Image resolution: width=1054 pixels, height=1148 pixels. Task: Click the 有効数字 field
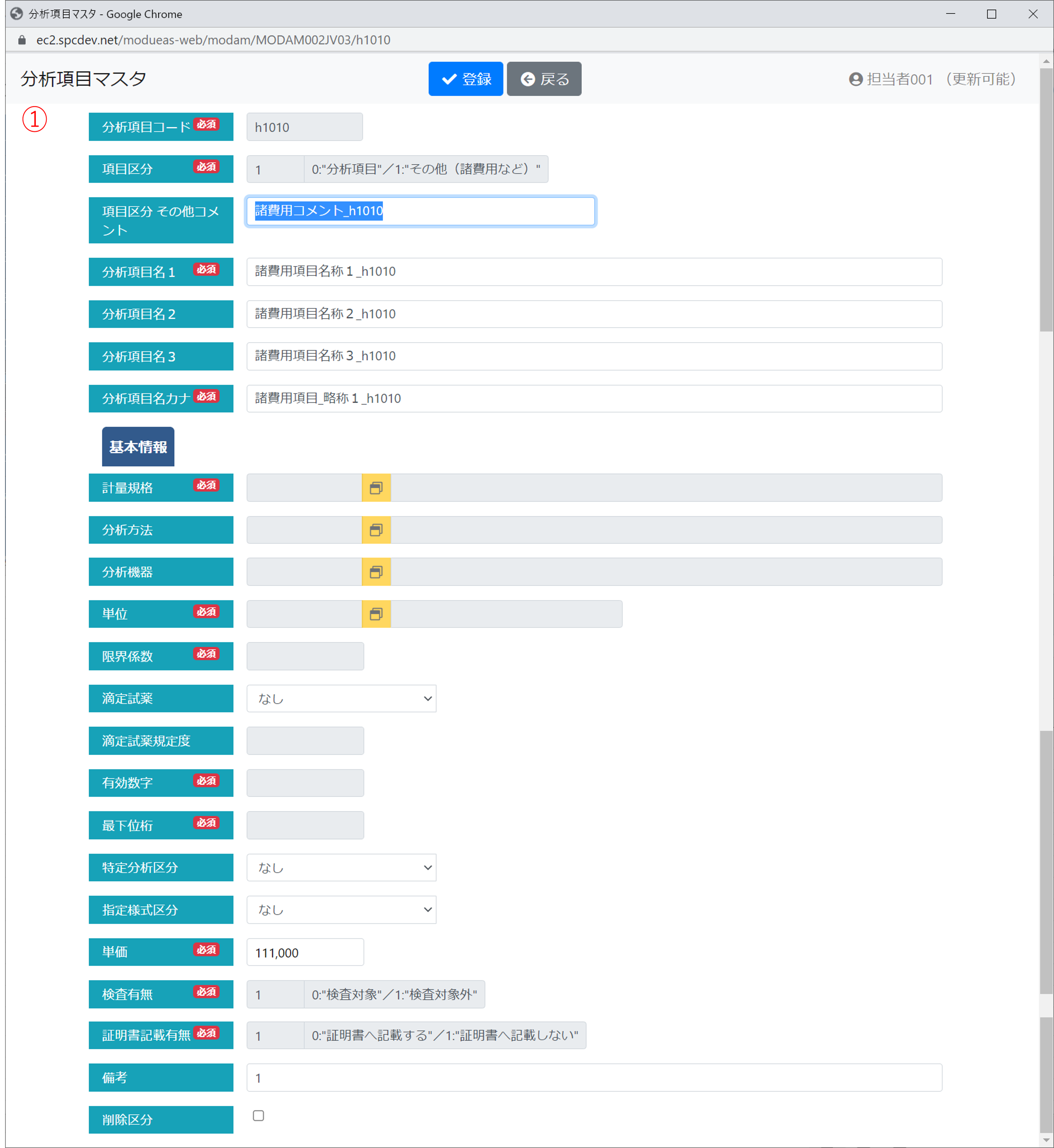[305, 783]
